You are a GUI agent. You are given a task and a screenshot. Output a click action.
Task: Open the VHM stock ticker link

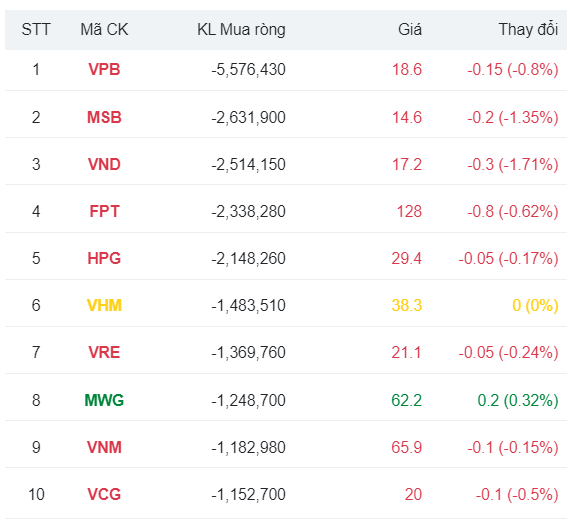click(x=104, y=305)
